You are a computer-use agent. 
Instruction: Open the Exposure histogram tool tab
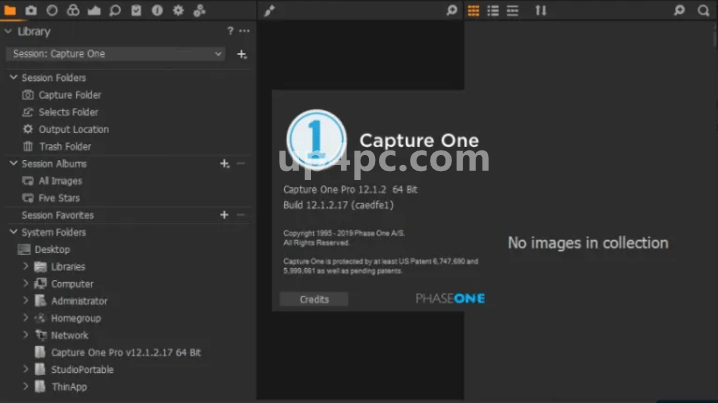coord(95,10)
